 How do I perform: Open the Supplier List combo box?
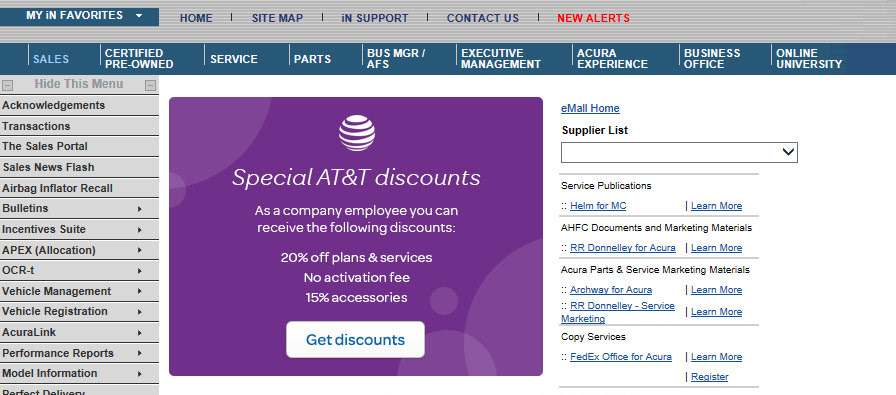(x=679, y=153)
